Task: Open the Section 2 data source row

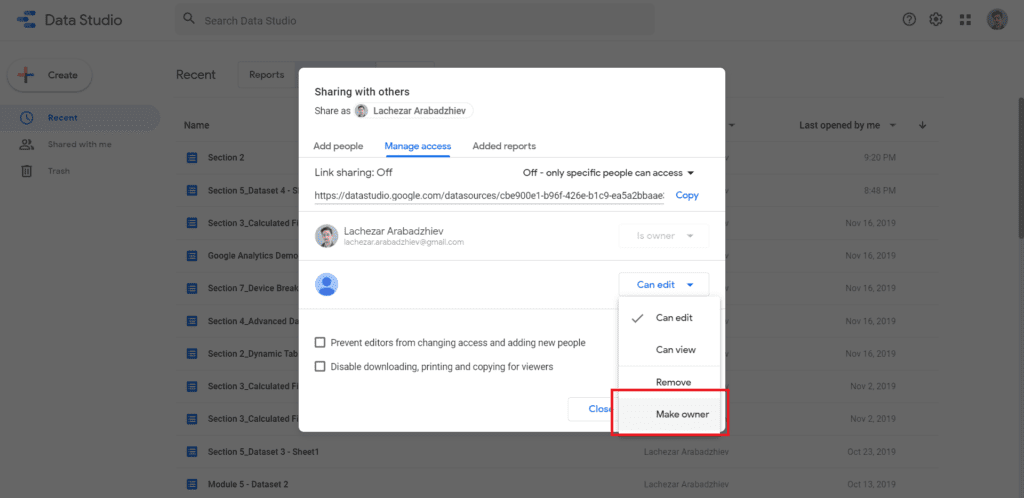Action: 554,157
